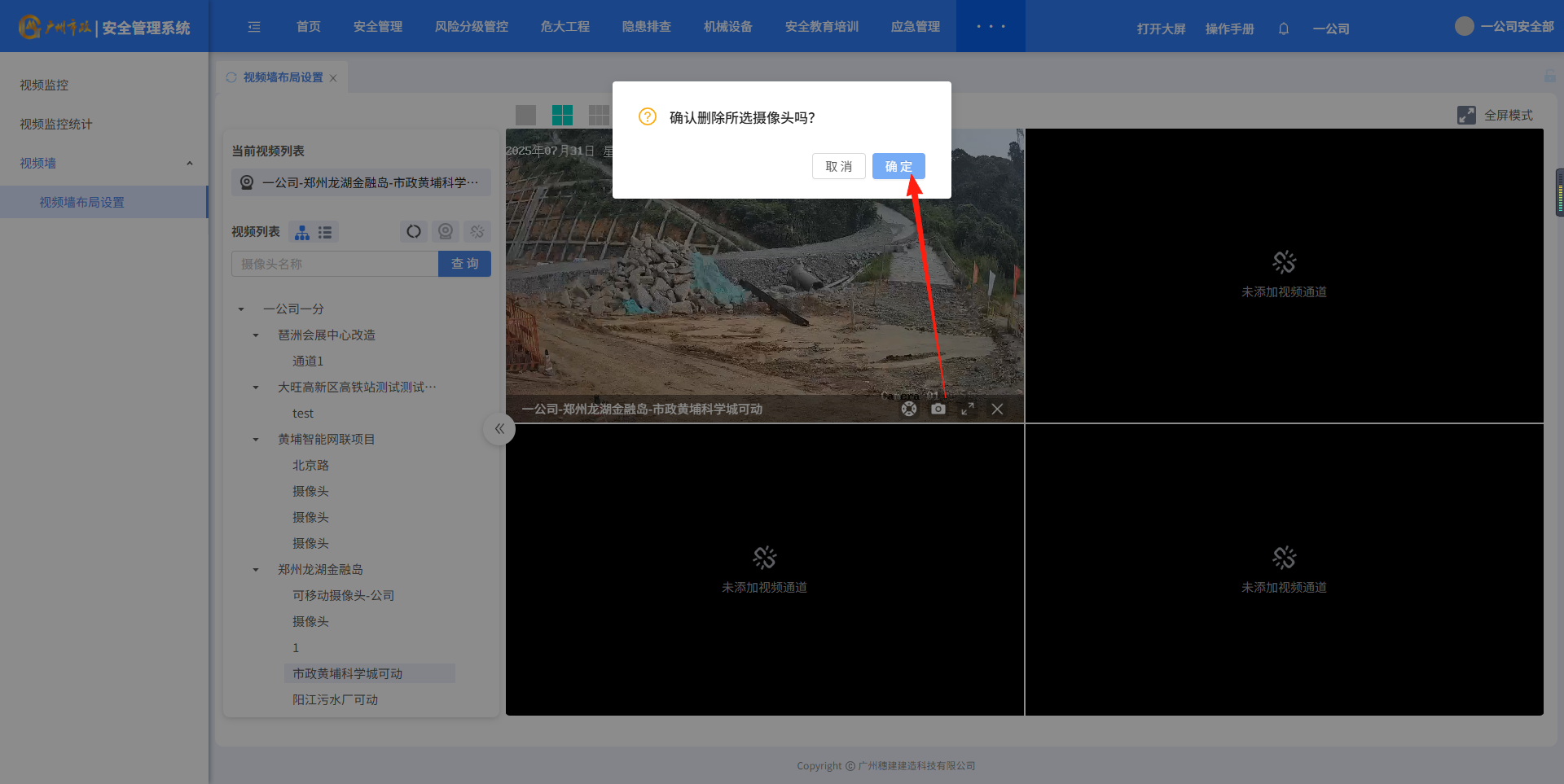Click the notification bell icon
Viewport: 1564px width, 784px height.
1283,28
